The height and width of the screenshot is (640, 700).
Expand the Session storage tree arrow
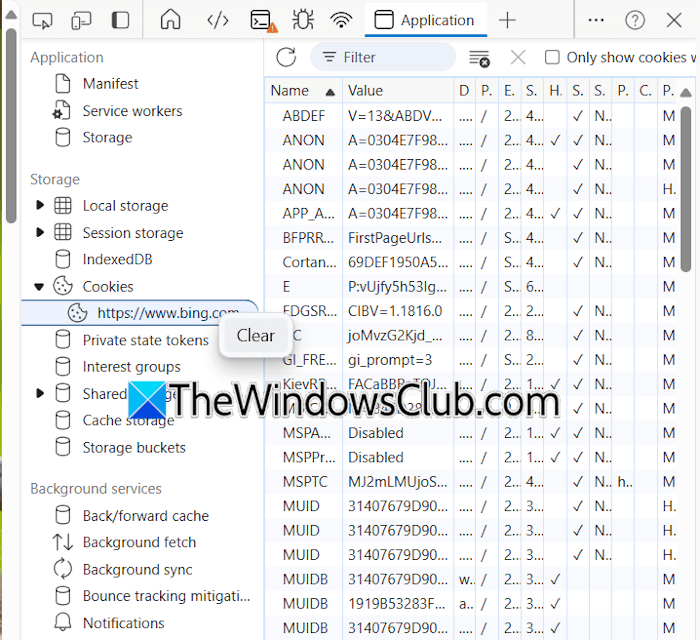40,233
